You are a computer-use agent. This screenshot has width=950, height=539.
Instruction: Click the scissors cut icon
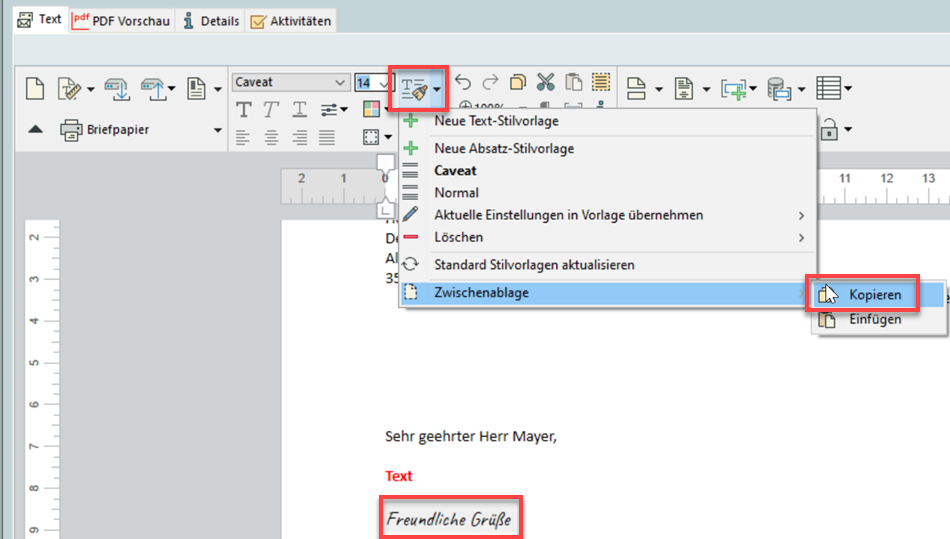[x=545, y=83]
